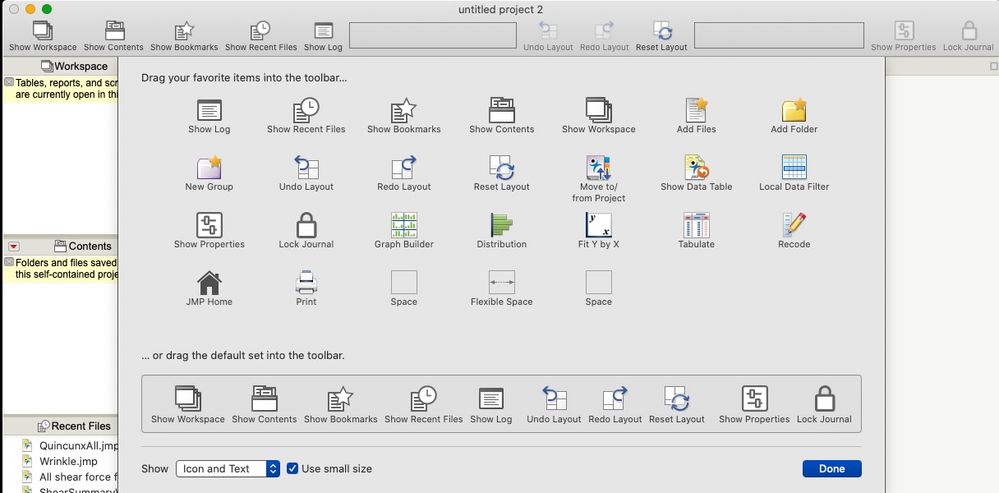Image resolution: width=999 pixels, height=493 pixels.
Task: Select the Tabulate icon
Action: tap(696, 225)
